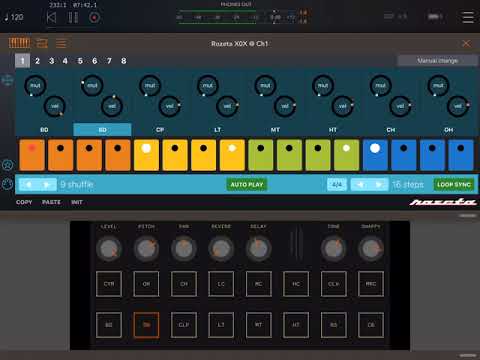Select pattern 7

[109, 61]
